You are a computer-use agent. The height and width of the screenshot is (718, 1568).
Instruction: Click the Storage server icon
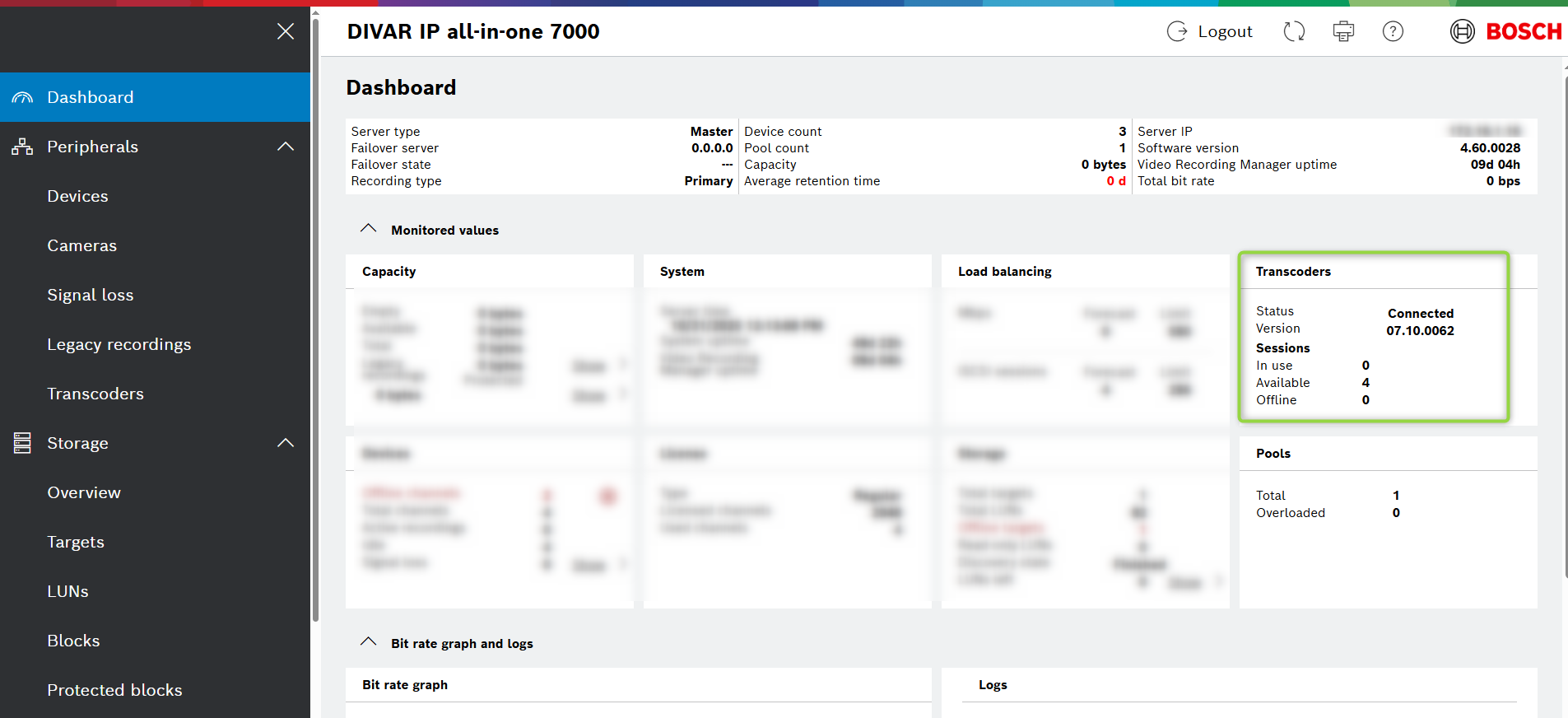coord(22,443)
